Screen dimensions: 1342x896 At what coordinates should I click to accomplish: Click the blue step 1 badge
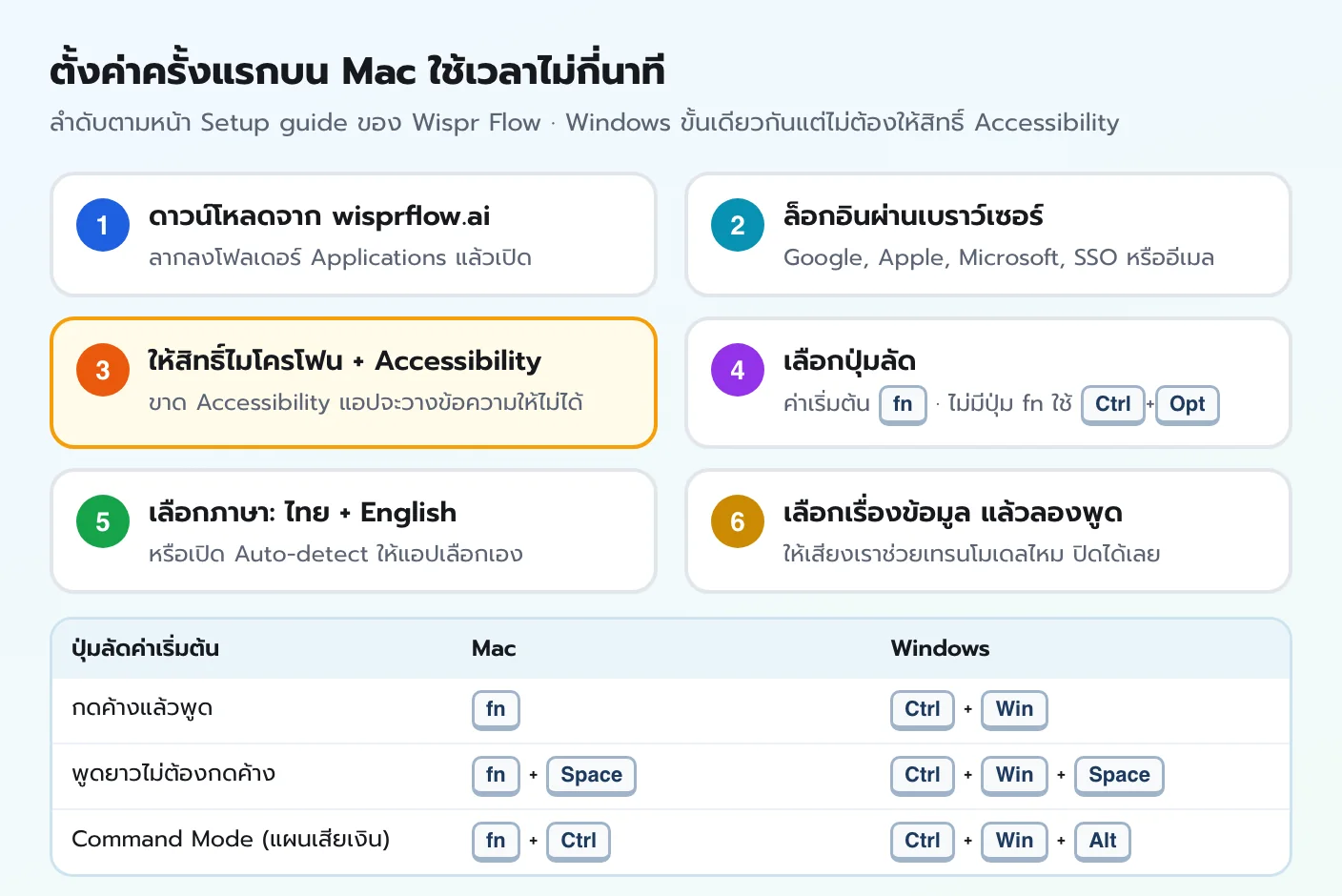pyautogui.click(x=103, y=225)
